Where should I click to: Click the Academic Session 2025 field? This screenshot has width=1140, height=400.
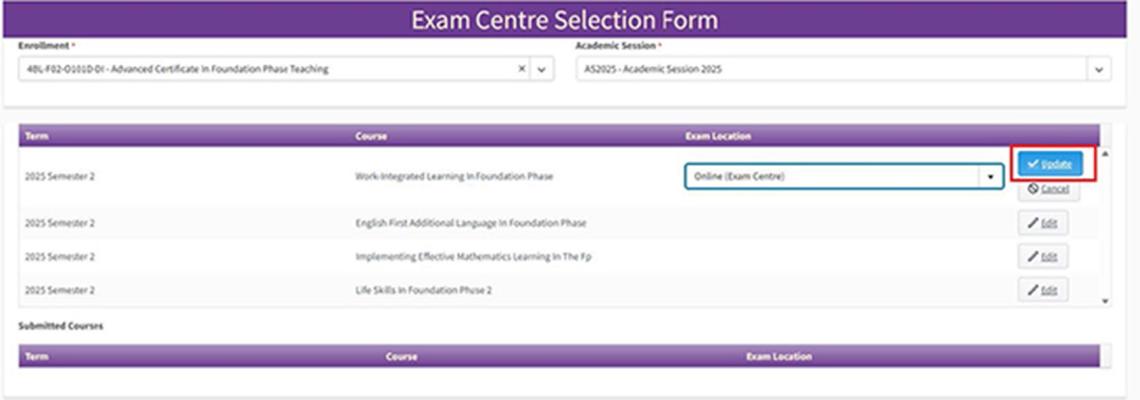point(830,69)
